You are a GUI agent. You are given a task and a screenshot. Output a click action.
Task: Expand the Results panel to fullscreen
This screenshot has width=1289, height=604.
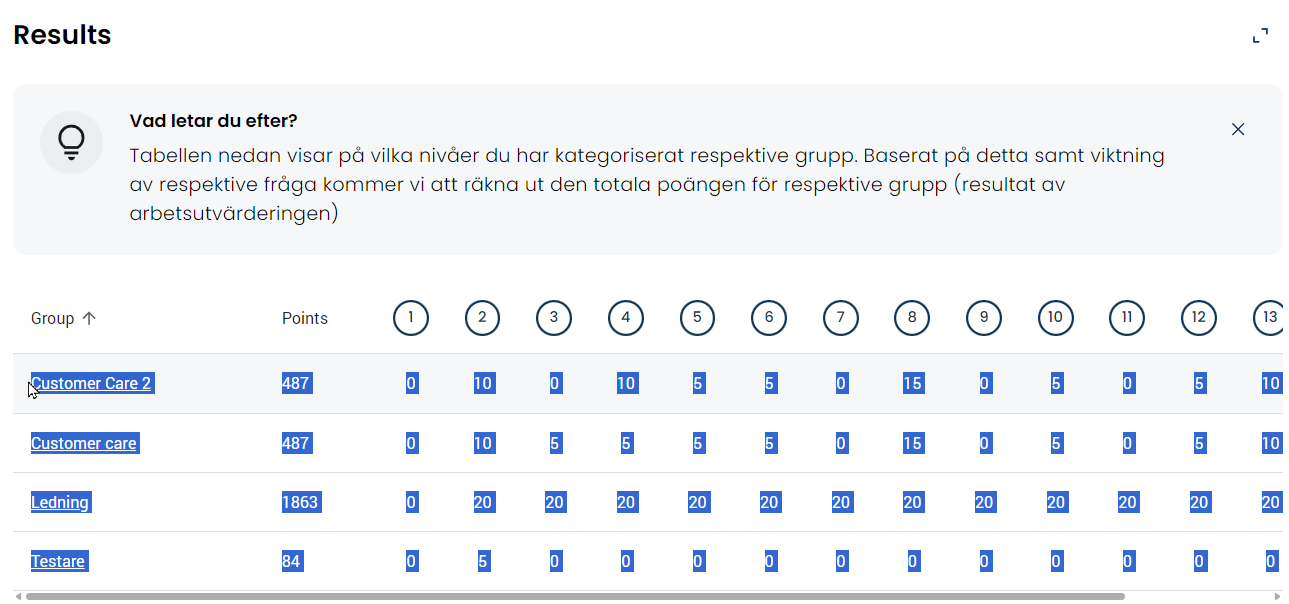tap(1260, 36)
